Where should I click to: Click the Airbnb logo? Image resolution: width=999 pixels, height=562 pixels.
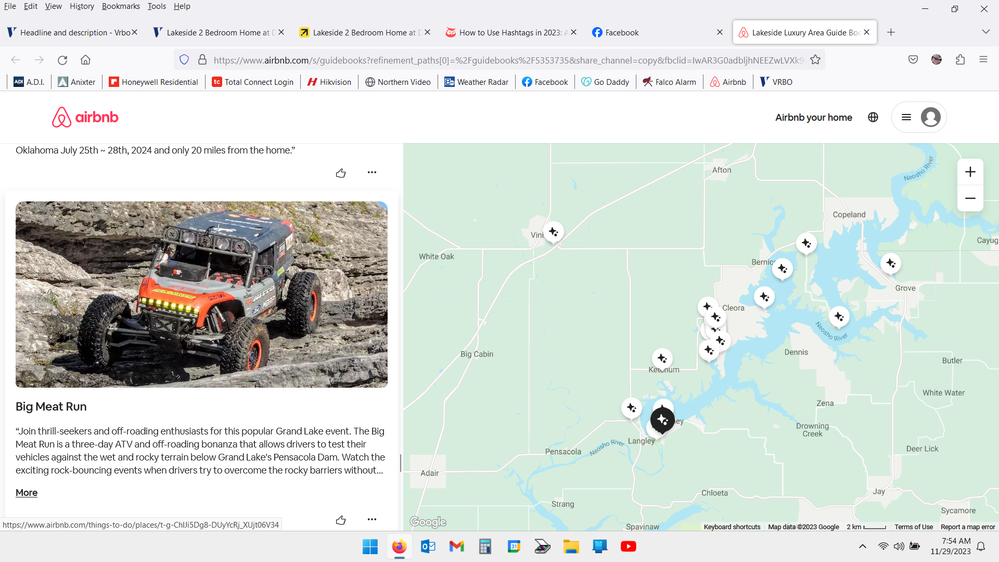pos(85,118)
